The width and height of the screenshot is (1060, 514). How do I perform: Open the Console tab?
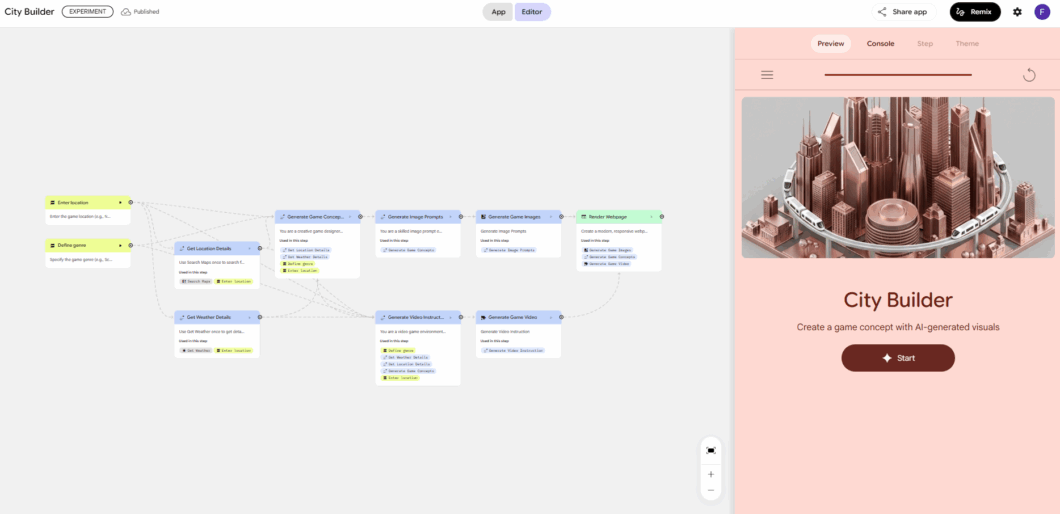pyautogui.click(x=880, y=43)
